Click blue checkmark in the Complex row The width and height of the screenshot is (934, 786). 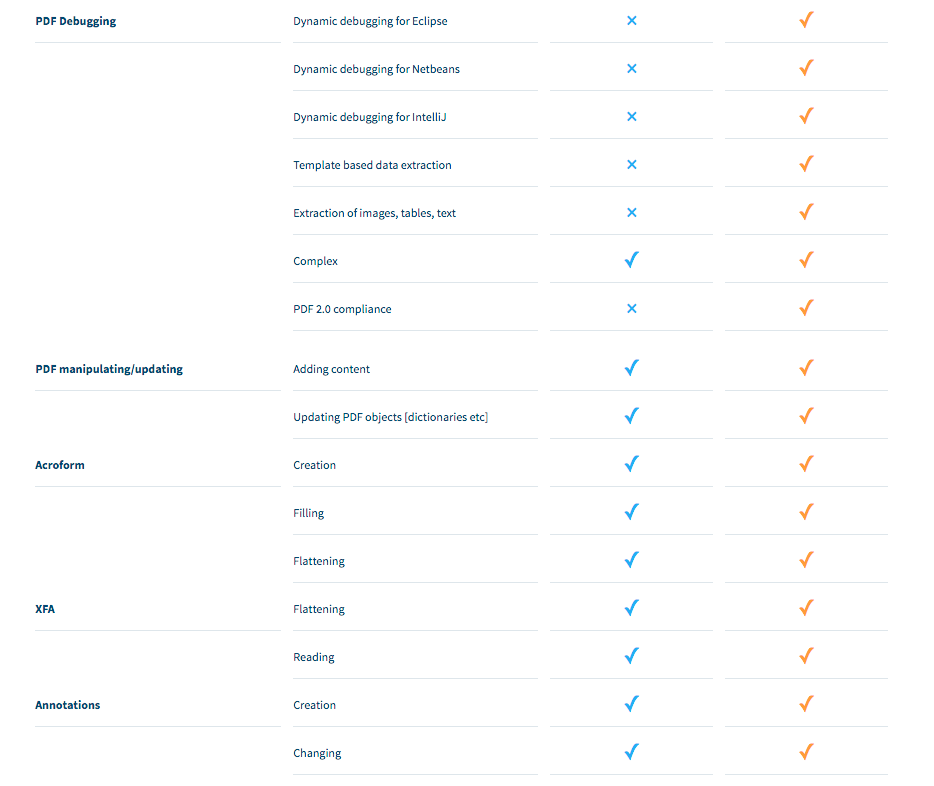pyautogui.click(x=631, y=260)
